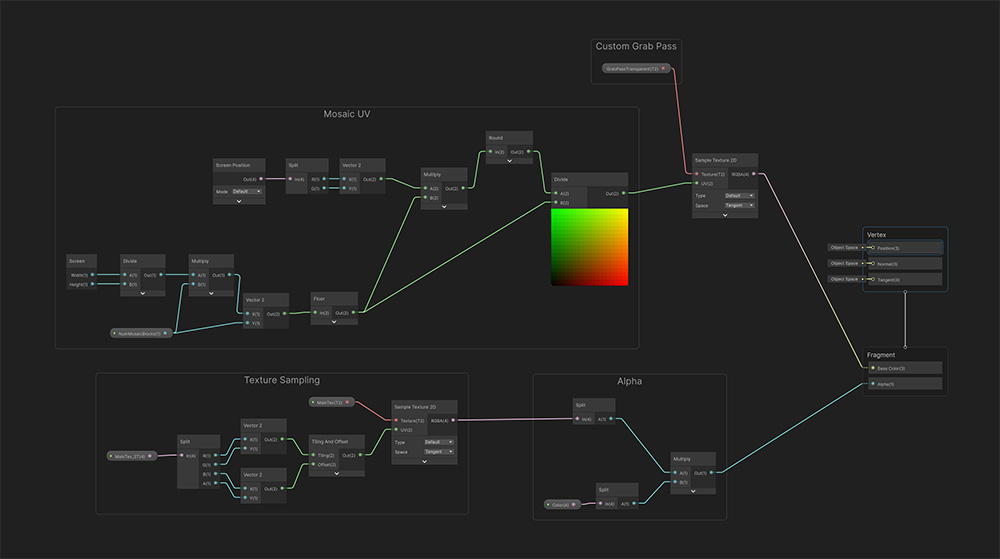This screenshot has width=1000, height=559.
Task: Click In(2) input port on Floor node
Action: [315, 313]
